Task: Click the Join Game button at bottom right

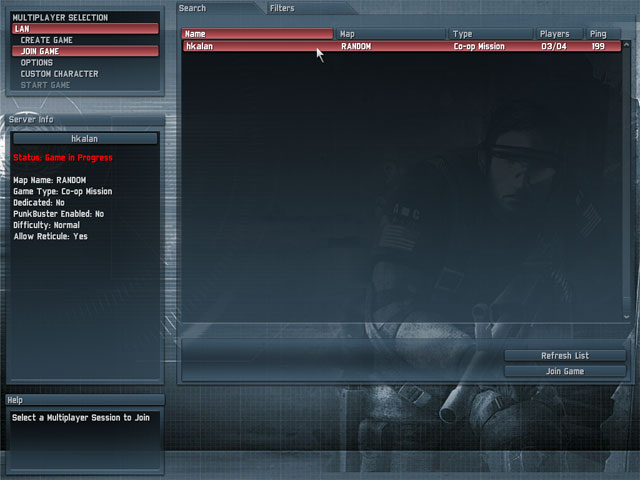Action: click(x=565, y=371)
